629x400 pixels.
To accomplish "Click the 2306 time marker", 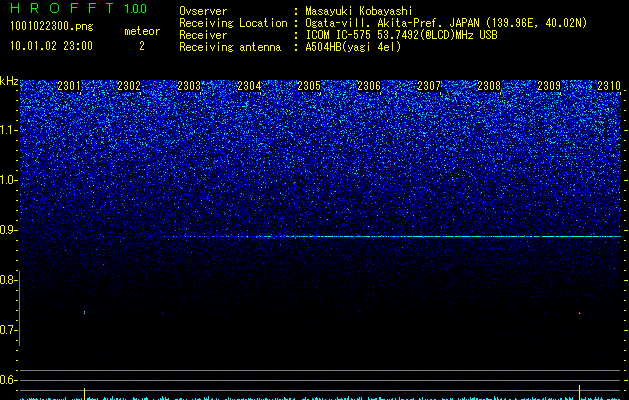I will coord(369,86).
